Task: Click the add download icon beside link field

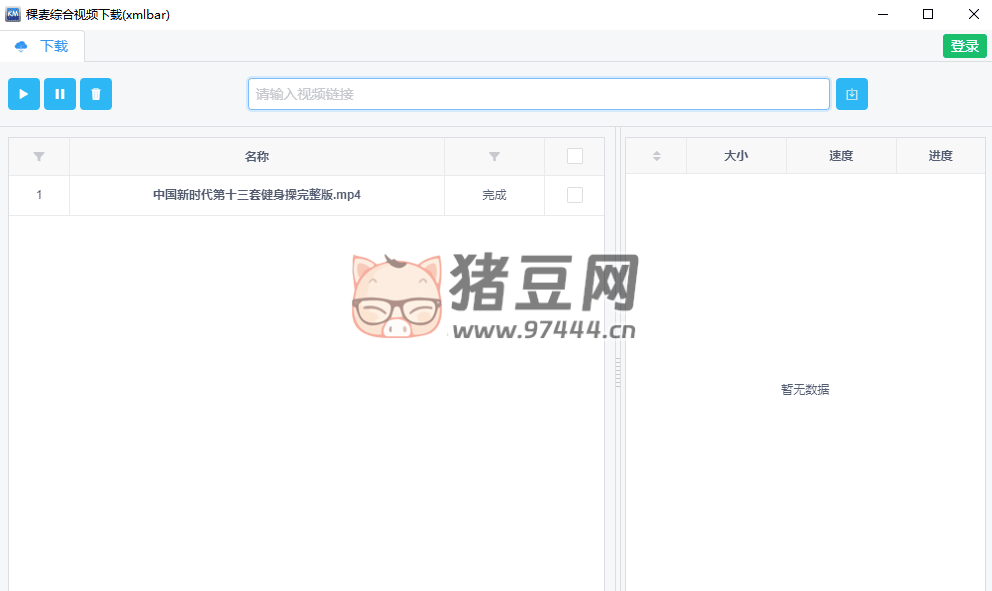Action: [x=852, y=94]
